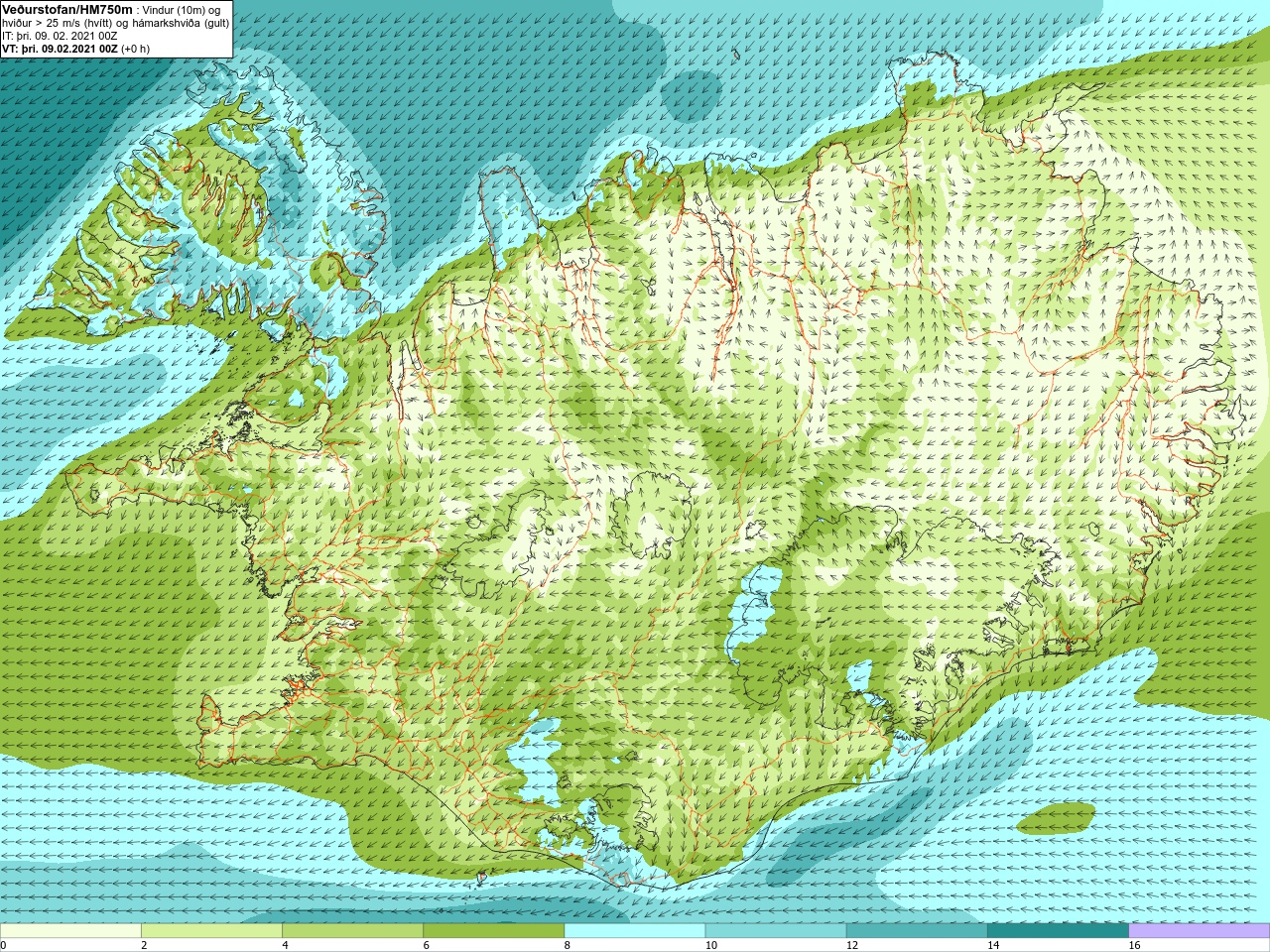Image resolution: width=1270 pixels, height=952 pixels.
Task: Click the legend scale label "12"
Action: click(851, 945)
